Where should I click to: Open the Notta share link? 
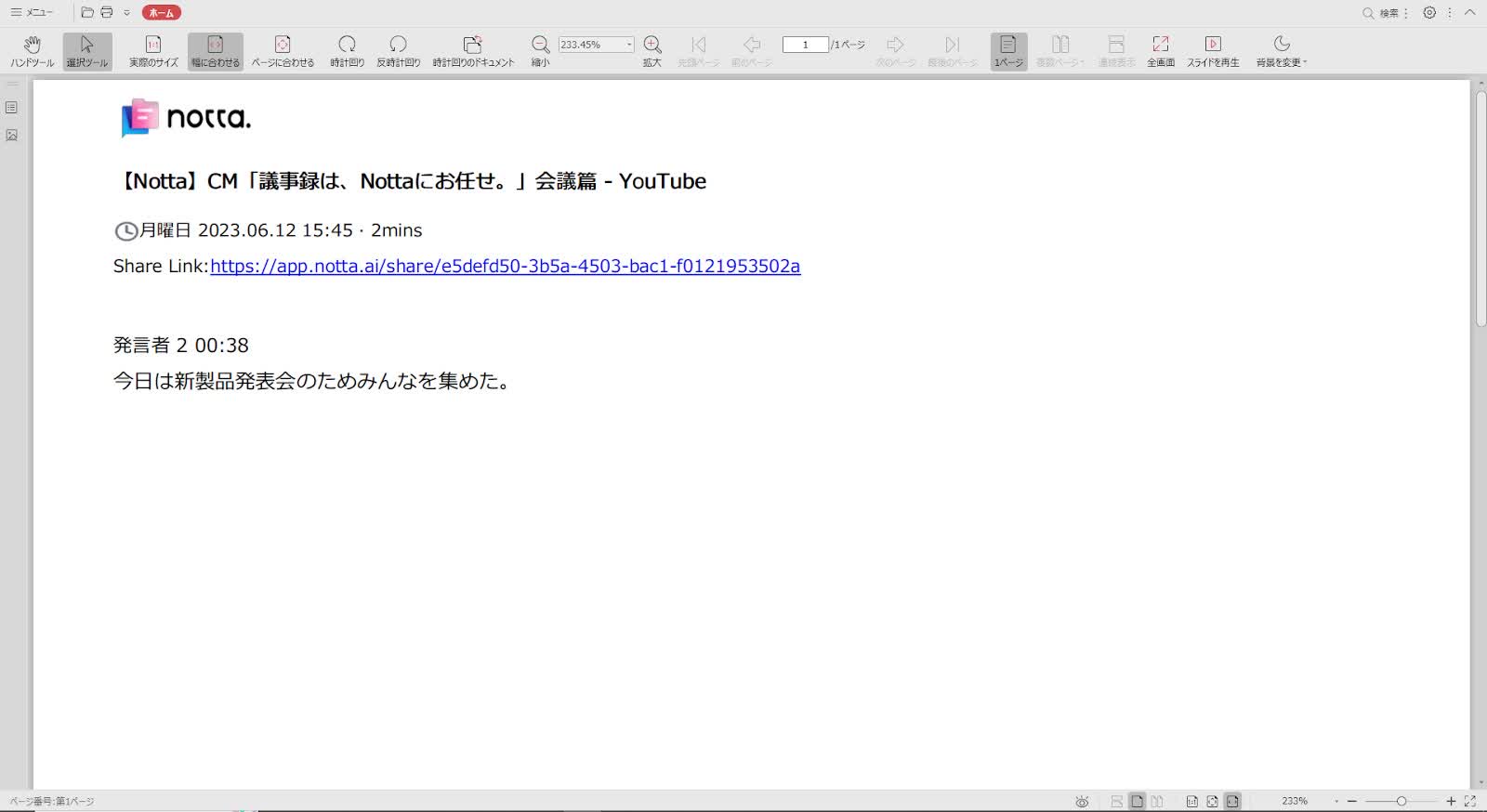pos(505,266)
